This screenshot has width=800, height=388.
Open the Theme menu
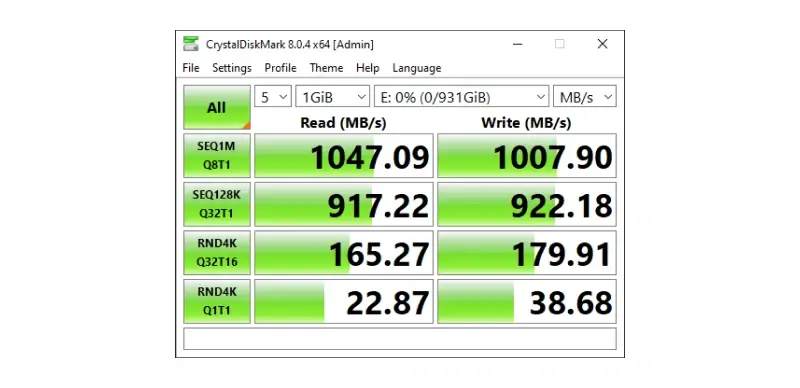click(x=326, y=68)
